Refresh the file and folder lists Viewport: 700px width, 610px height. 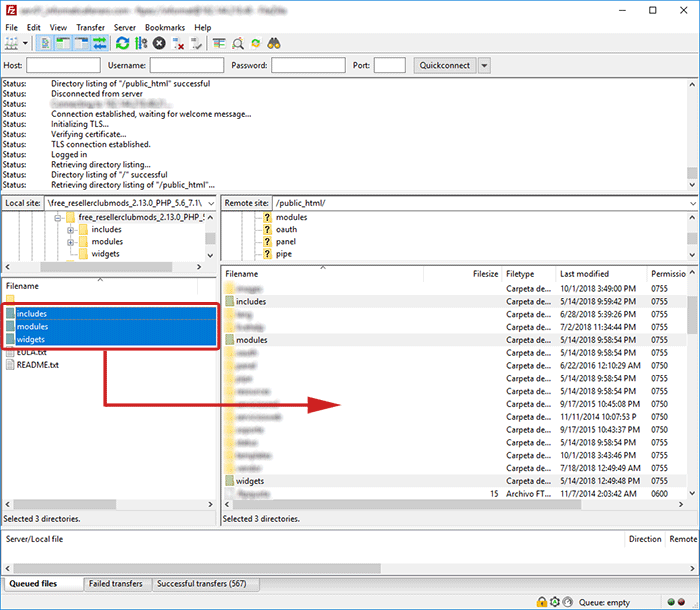tap(122, 43)
